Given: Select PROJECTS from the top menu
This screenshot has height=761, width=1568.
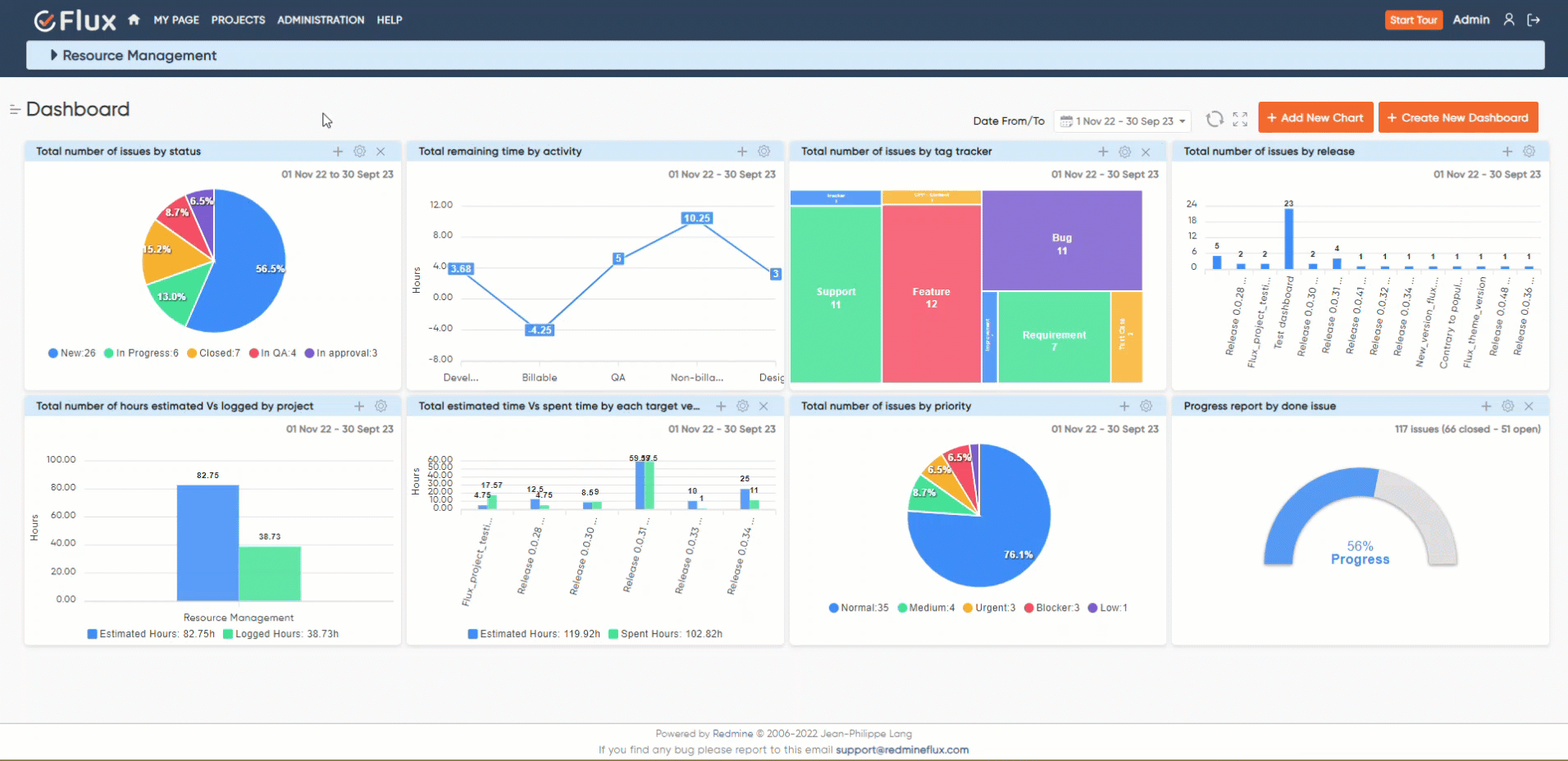Looking at the screenshot, I should point(237,20).
